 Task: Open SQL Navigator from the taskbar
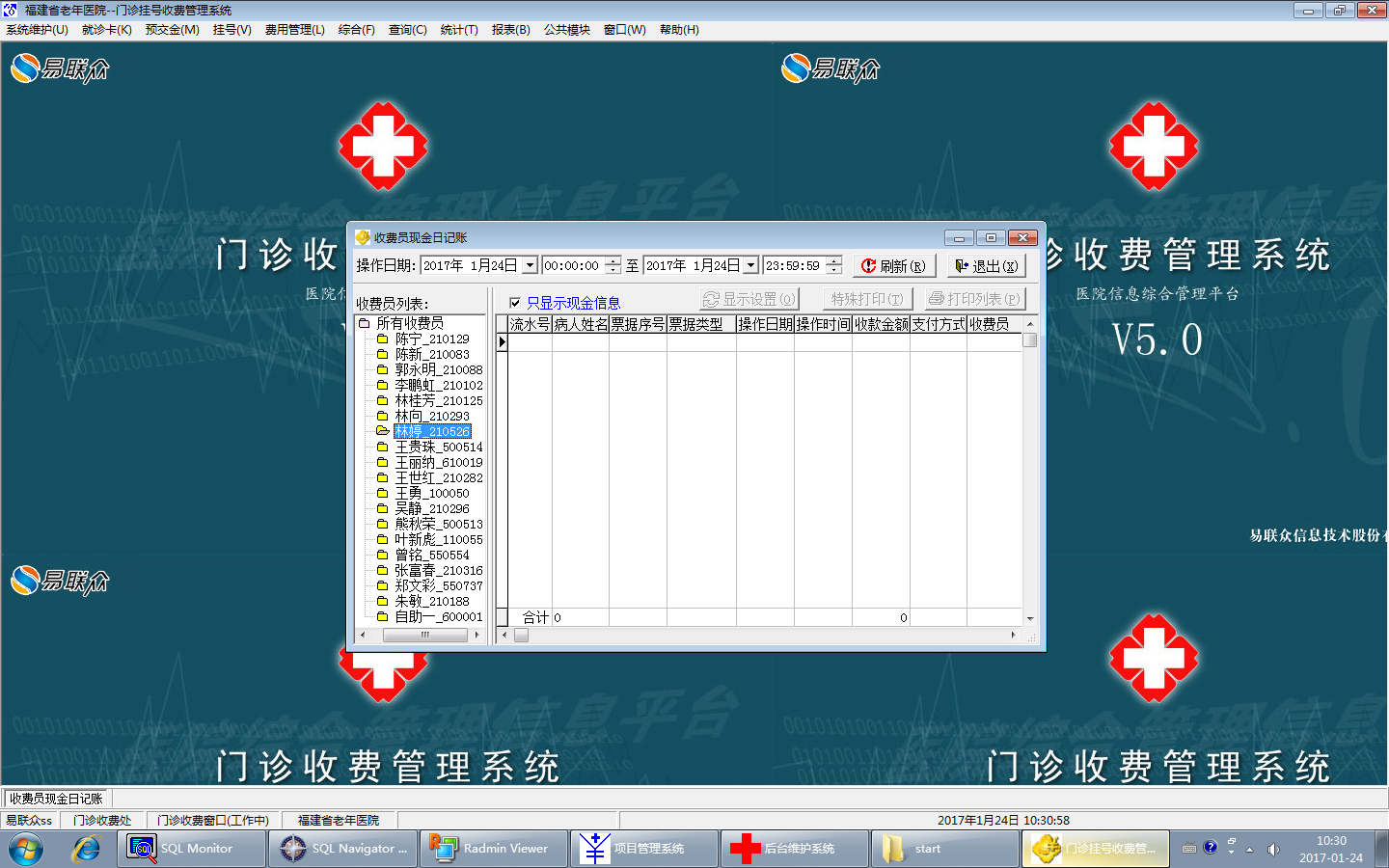[x=343, y=849]
